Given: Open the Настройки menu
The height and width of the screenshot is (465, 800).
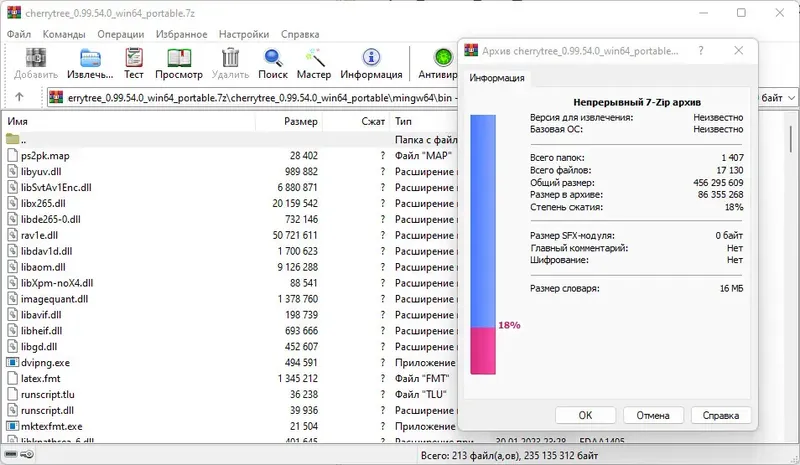Looking at the screenshot, I should click(244, 34).
